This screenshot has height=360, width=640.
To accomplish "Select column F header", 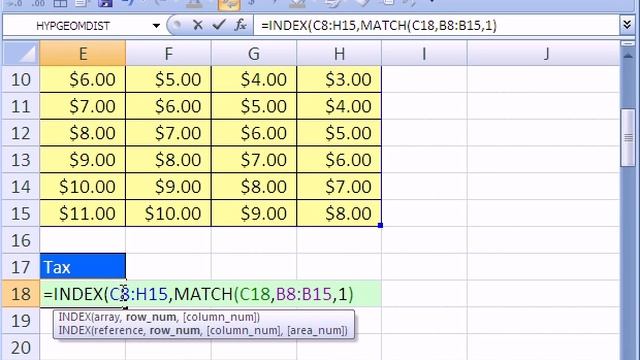I will [x=168, y=53].
